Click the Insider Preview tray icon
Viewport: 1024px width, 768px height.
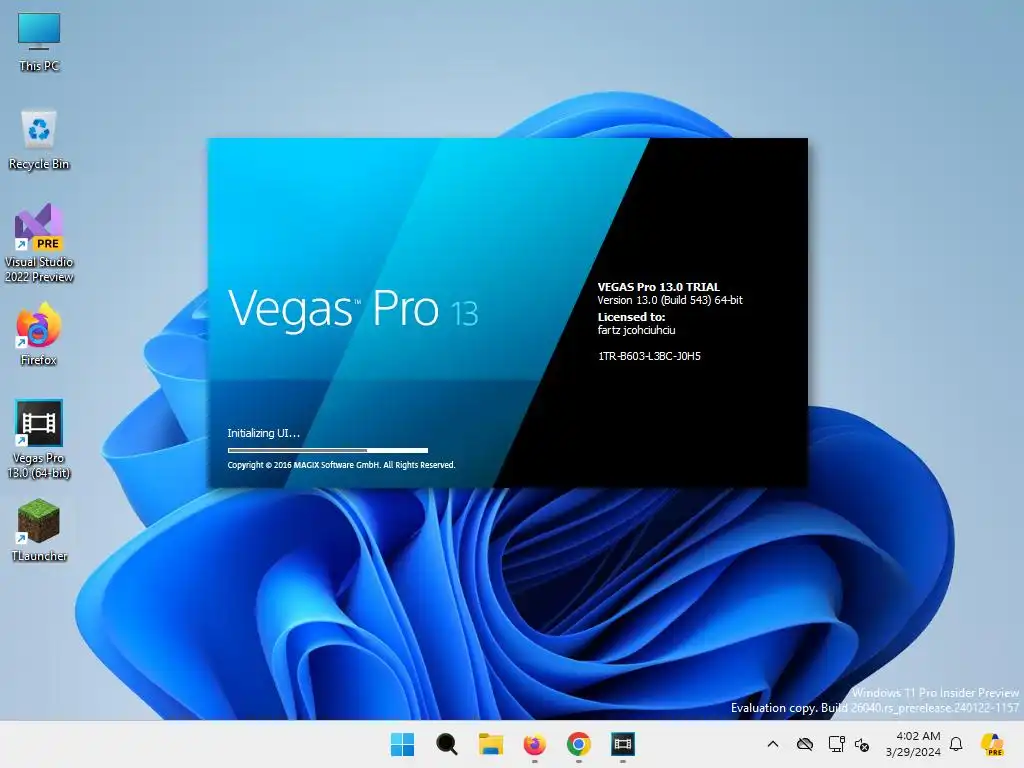pos(993,744)
